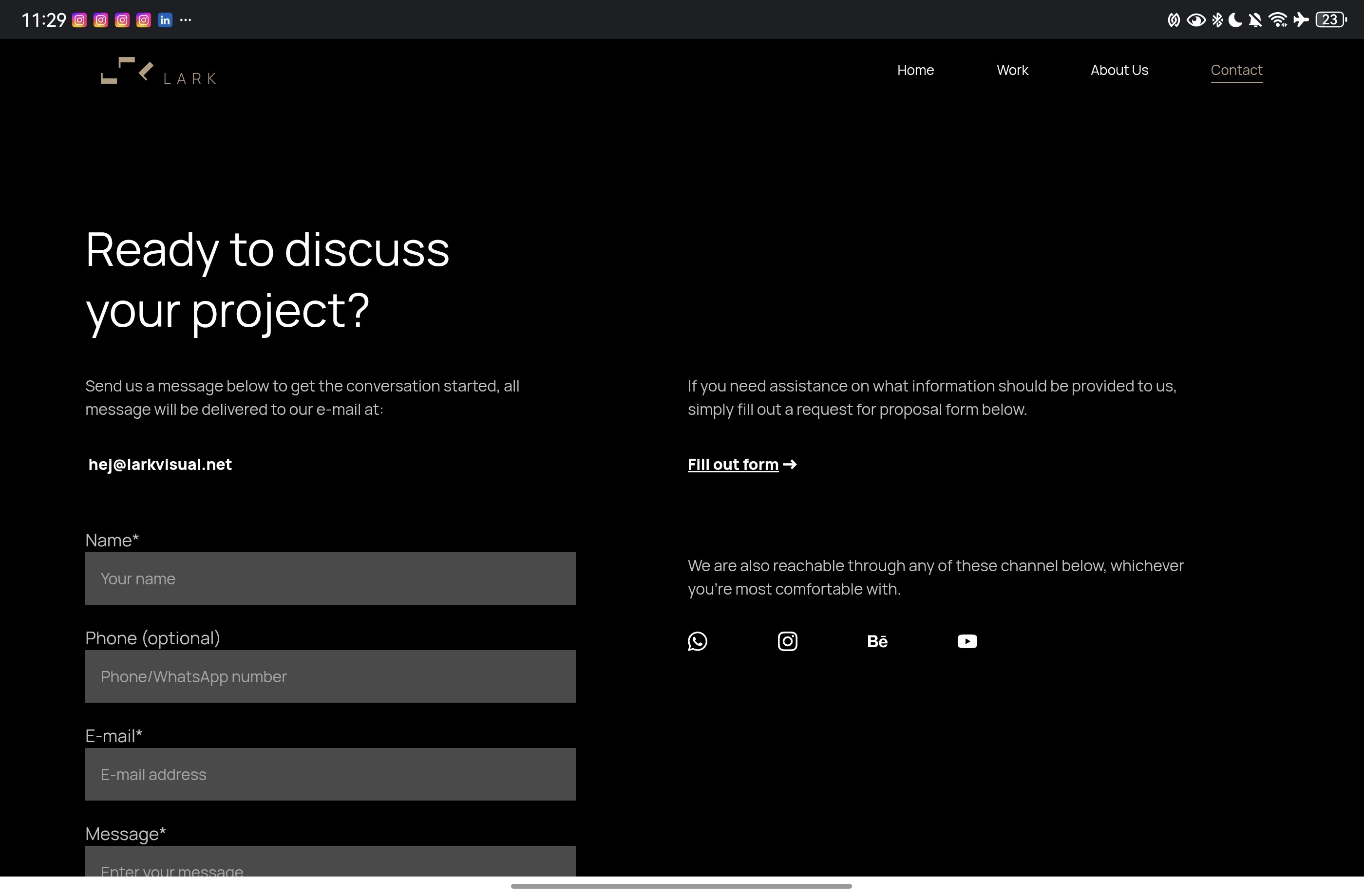This screenshot has height=896, width=1364.
Task: Navigate to About Us page
Action: click(1119, 70)
